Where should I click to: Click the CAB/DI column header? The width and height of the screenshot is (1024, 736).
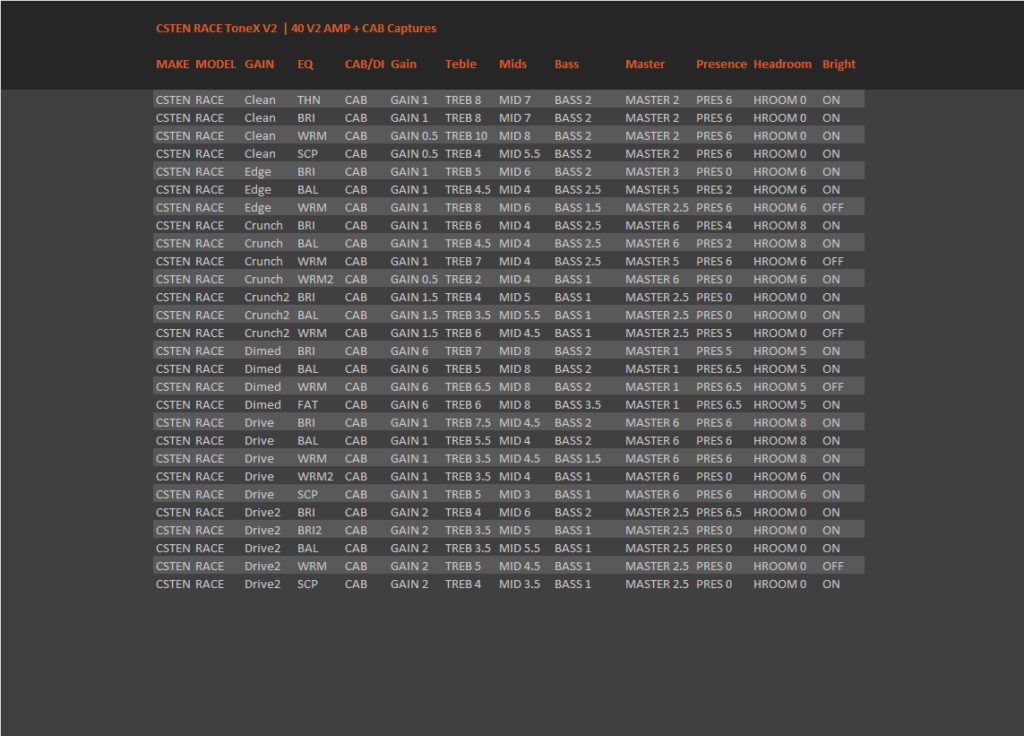pos(364,64)
